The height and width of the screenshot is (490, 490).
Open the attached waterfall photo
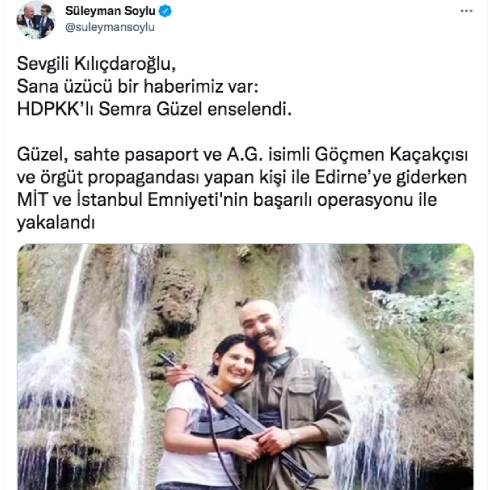pyautogui.click(x=245, y=367)
